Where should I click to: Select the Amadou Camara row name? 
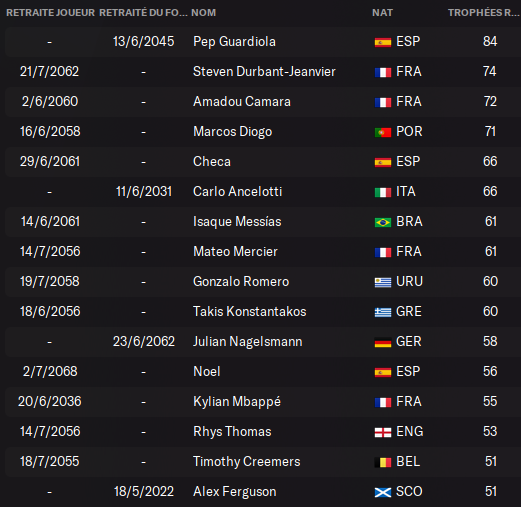tap(242, 102)
